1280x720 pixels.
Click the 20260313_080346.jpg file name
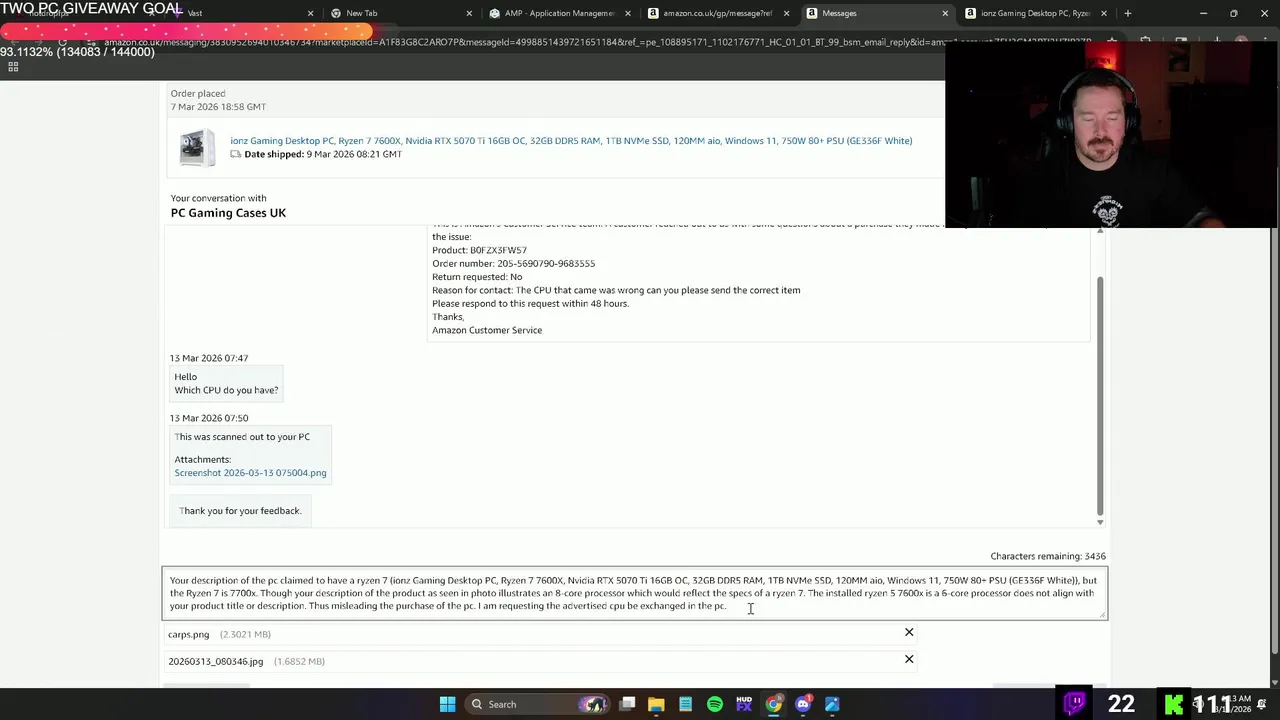point(215,661)
